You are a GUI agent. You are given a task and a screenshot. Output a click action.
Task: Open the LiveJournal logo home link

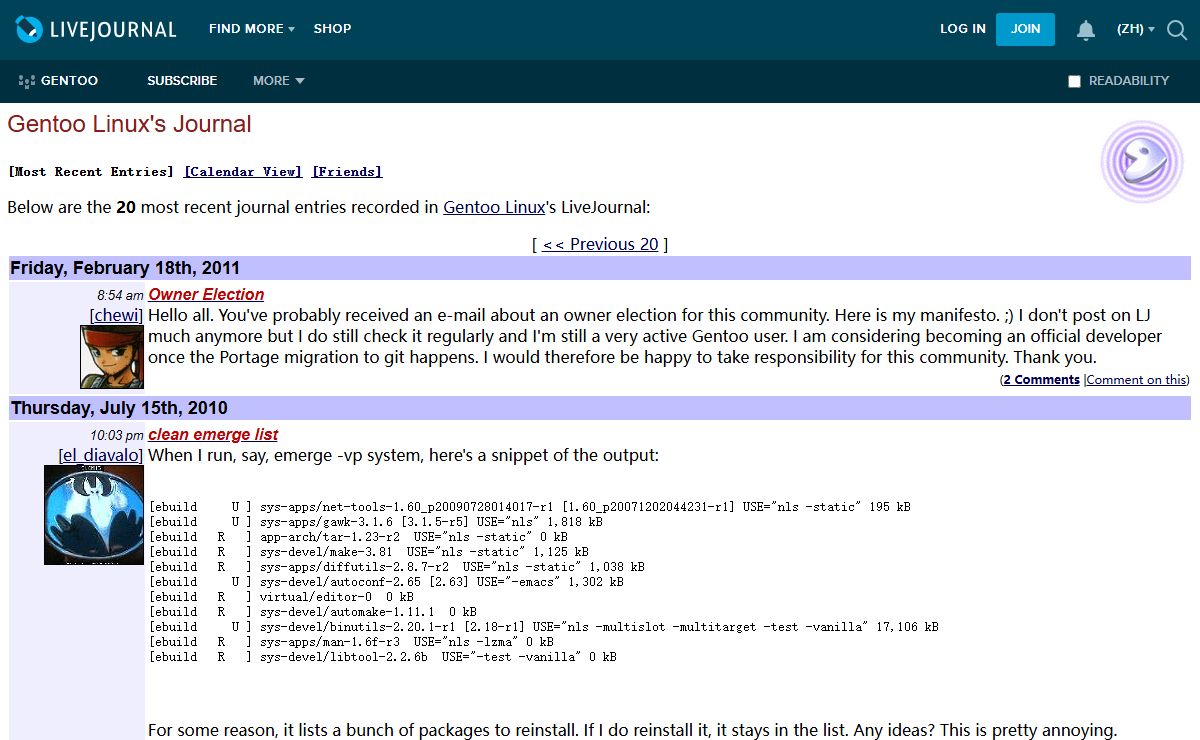(x=96, y=29)
